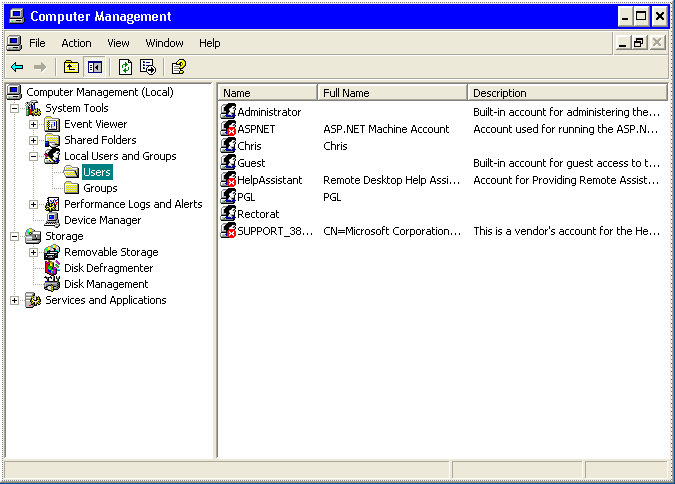Click 'This is a vendor's account' description
This screenshot has height=484, width=675.
566,231
